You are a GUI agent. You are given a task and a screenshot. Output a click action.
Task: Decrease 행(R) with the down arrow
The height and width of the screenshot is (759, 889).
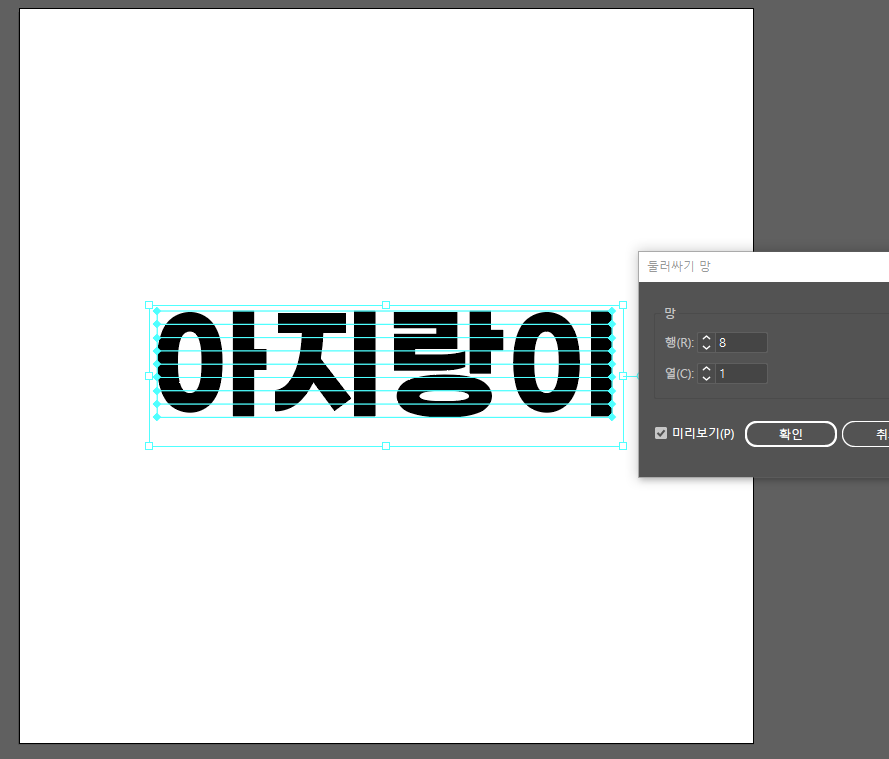[x=706, y=347]
